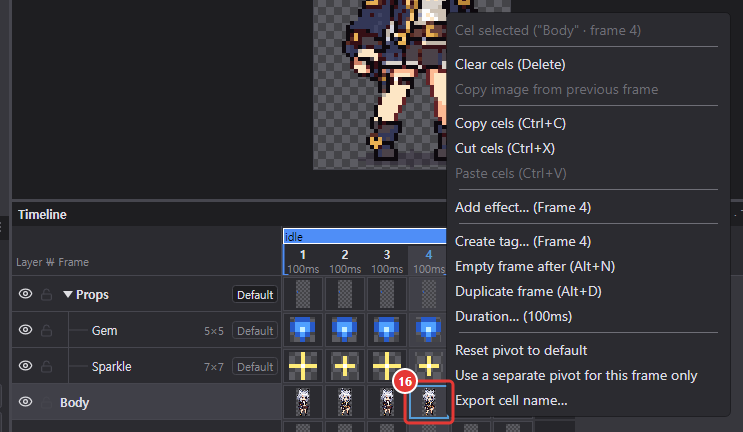The width and height of the screenshot is (743, 432).
Task: Click the Timeline panel title
Action: [x=42, y=215]
